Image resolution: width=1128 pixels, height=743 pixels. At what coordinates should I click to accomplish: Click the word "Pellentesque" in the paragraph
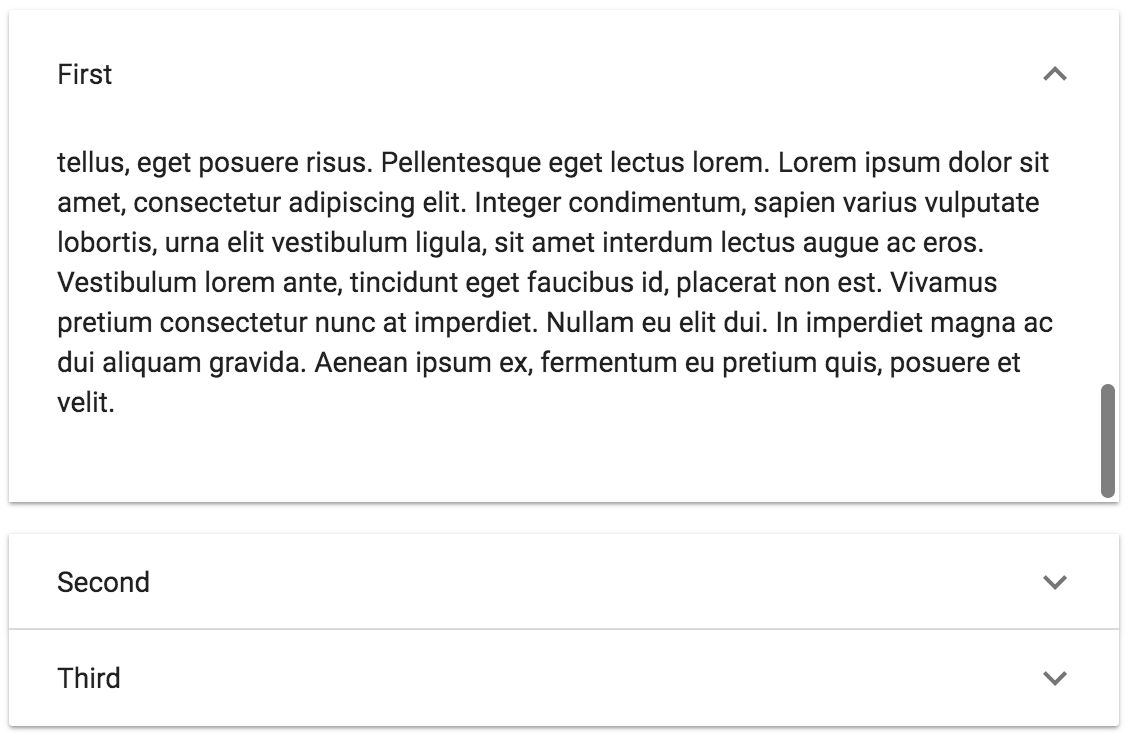[462, 162]
